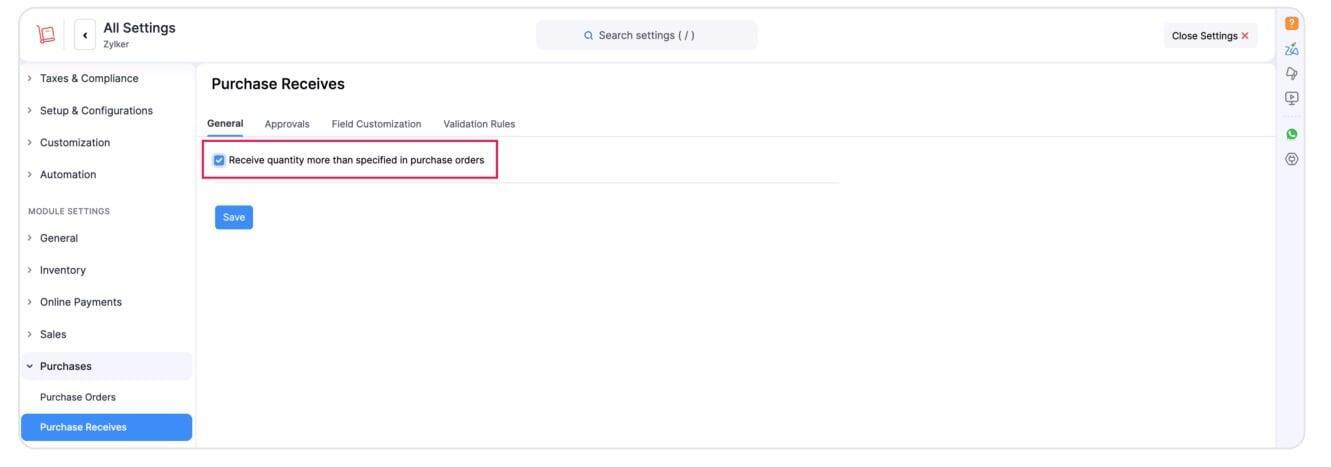Click the orange help question mark icon
The width and height of the screenshot is (1331, 467).
coord(1291,24)
